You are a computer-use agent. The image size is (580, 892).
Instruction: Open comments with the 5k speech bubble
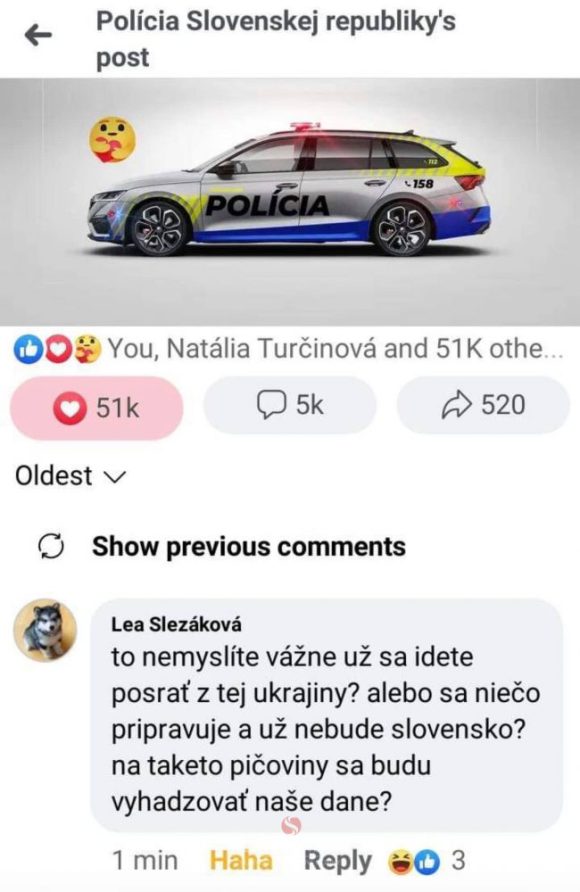coord(290,405)
